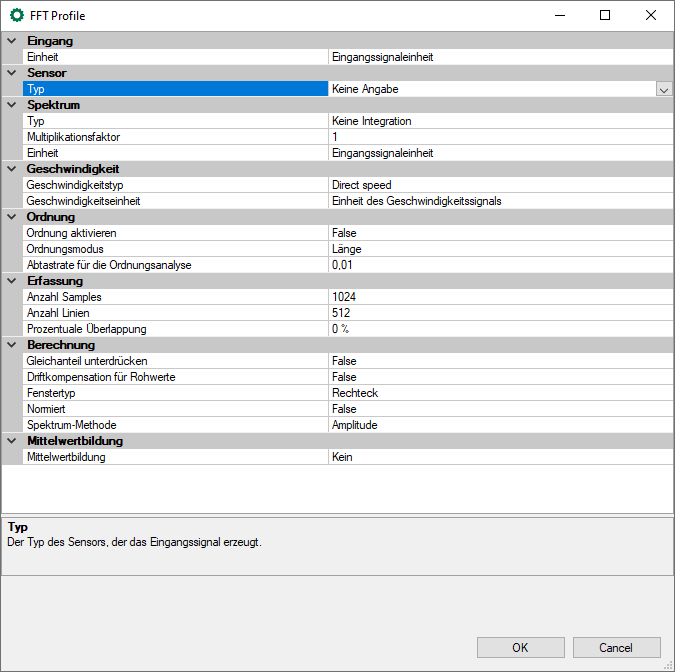The image size is (675, 672).
Task: Select the Prozentuale Überlappung property row
Action: coord(175,329)
